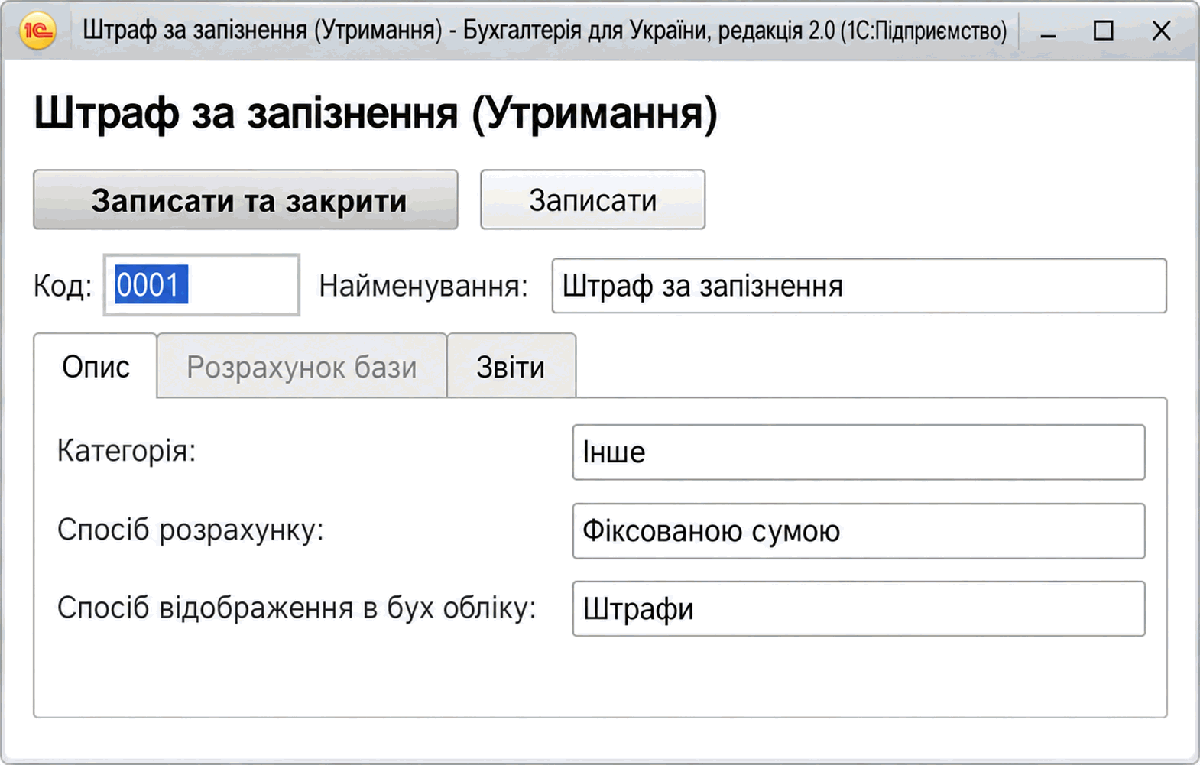Click Спосіб розрахунку field Фіксованою сумою

pyautogui.click(x=858, y=531)
